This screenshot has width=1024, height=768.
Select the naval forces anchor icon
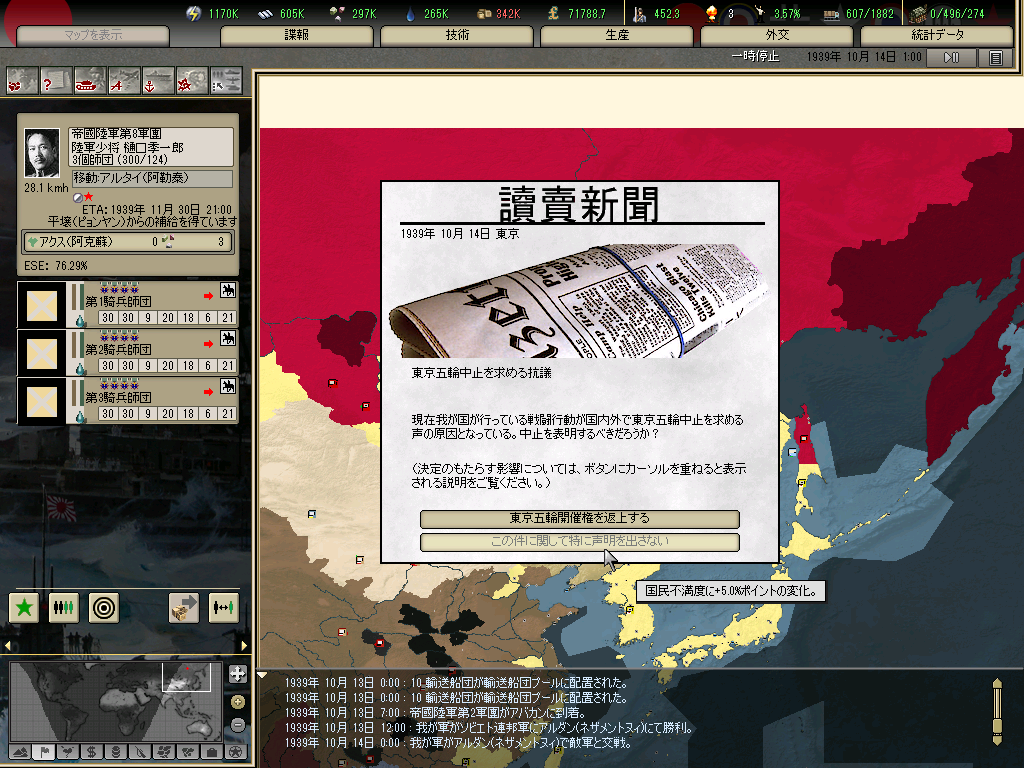pyautogui.click(x=158, y=82)
